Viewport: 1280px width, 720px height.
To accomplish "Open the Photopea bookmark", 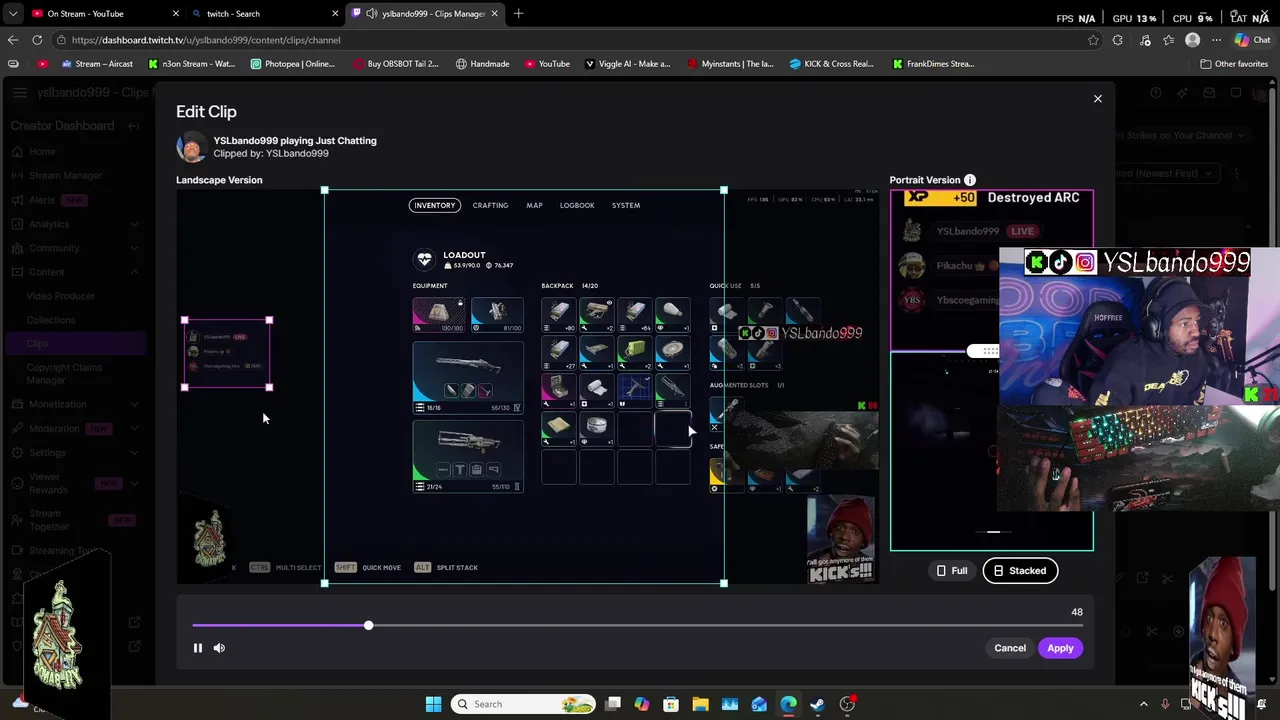I will 293,64.
